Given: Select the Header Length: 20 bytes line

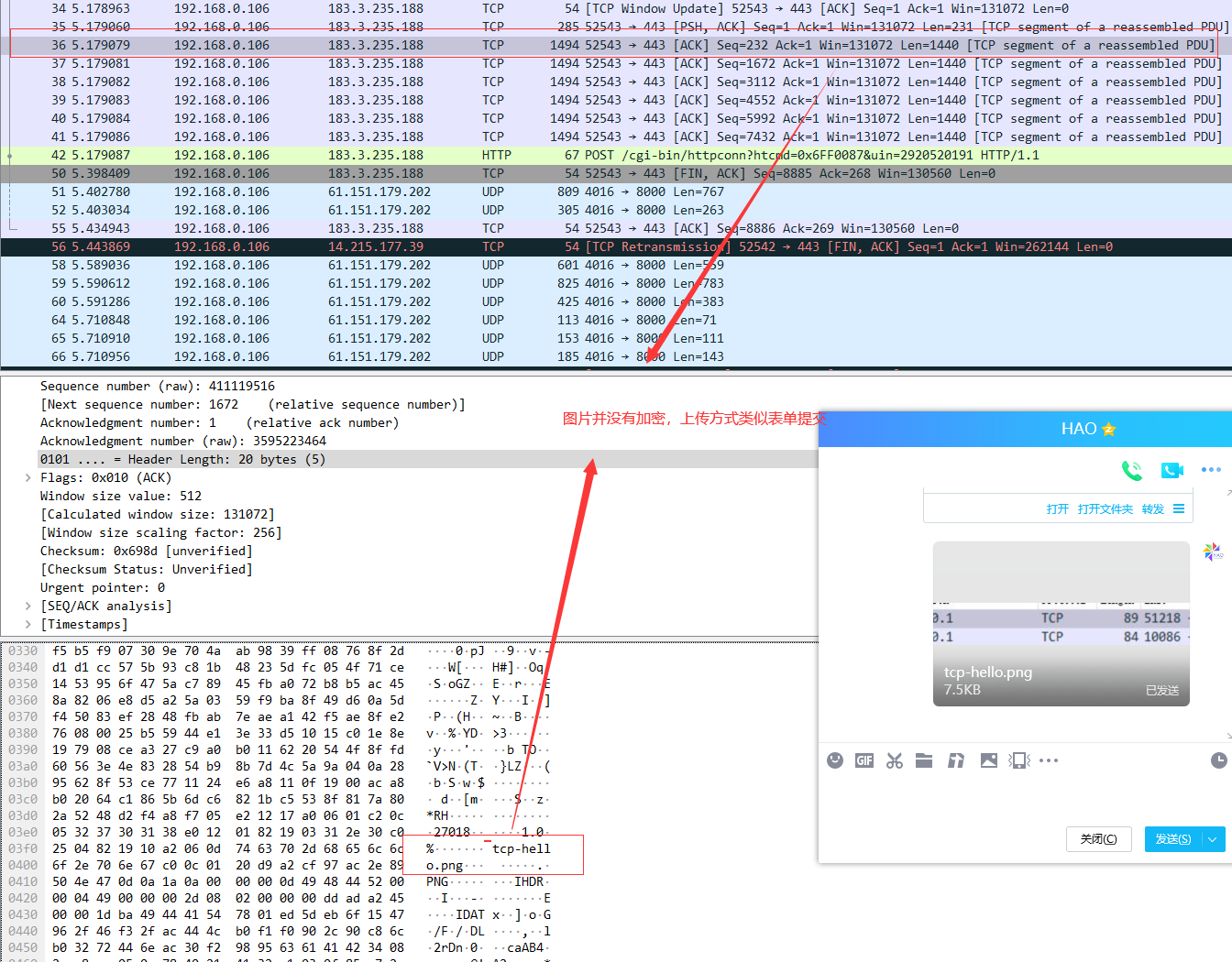Looking at the screenshot, I should point(182,459).
